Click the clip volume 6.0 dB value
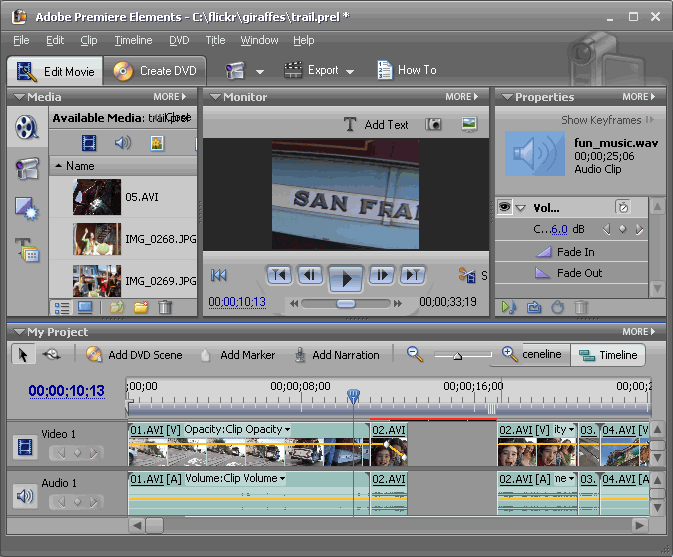The image size is (673, 557). [x=559, y=229]
